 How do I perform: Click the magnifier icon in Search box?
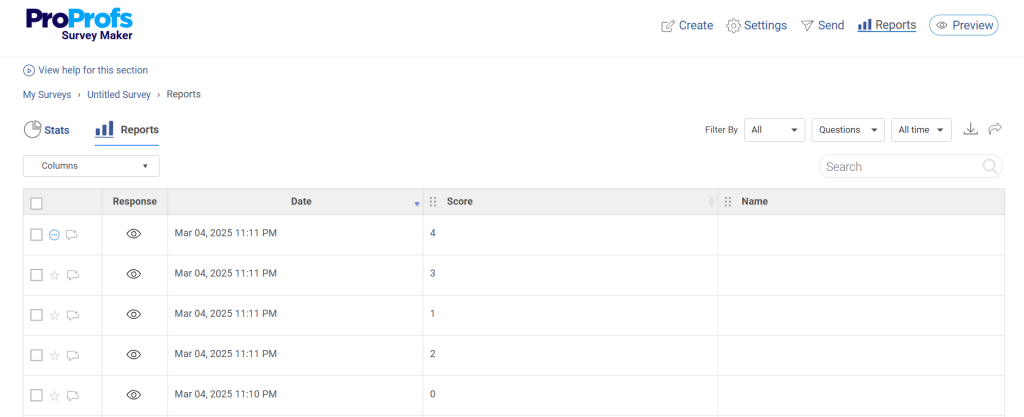pyautogui.click(x=990, y=167)
